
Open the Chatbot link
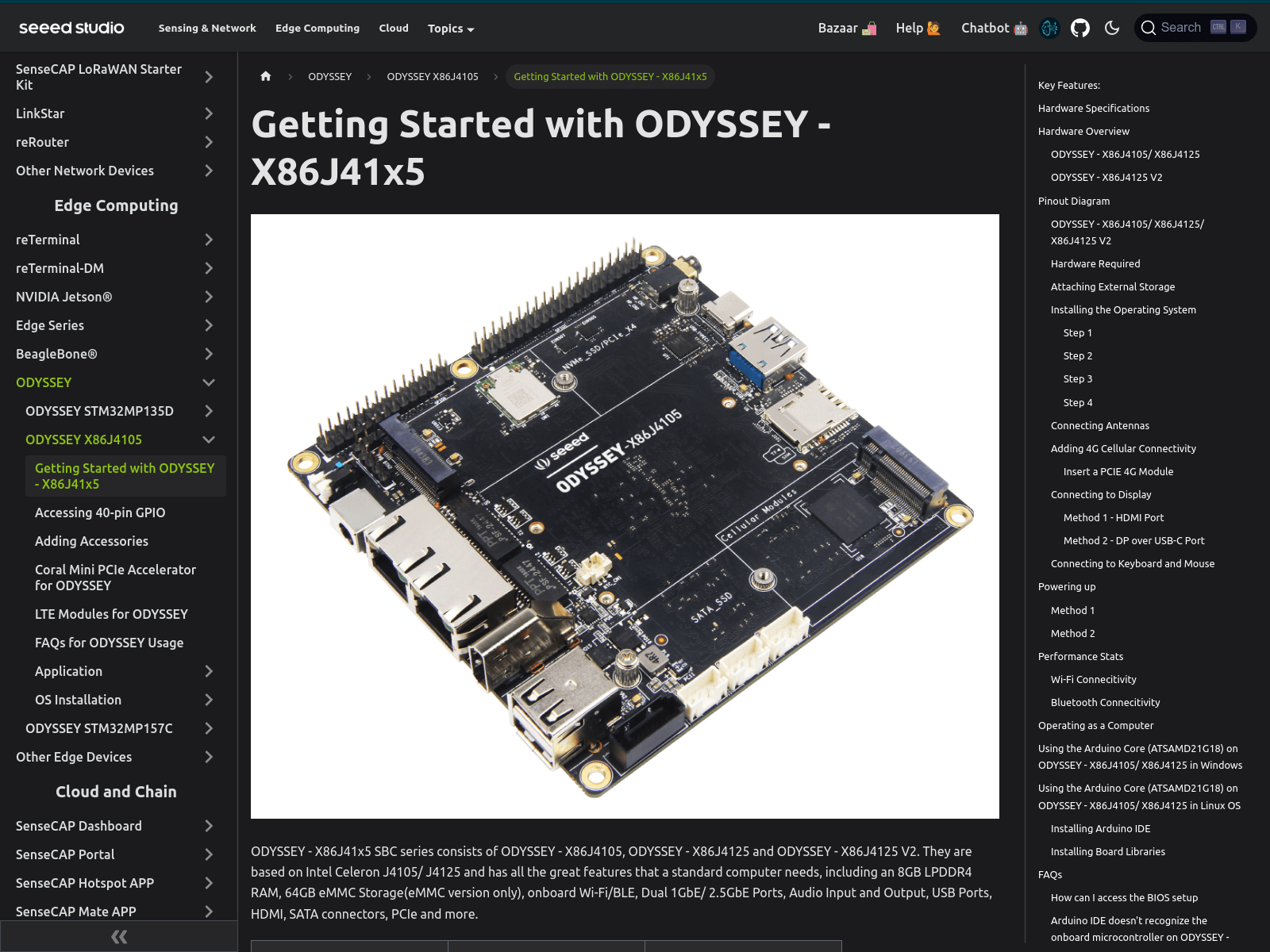[x=994, y=28]
